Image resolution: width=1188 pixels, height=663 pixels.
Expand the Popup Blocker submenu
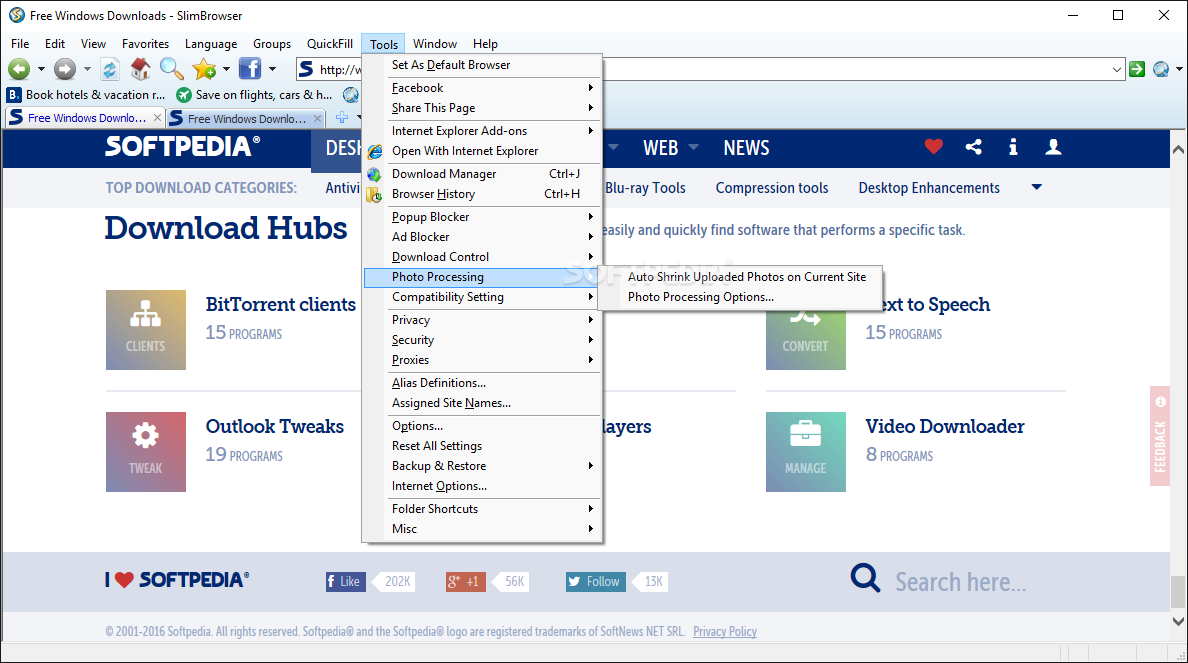(482, 217)
